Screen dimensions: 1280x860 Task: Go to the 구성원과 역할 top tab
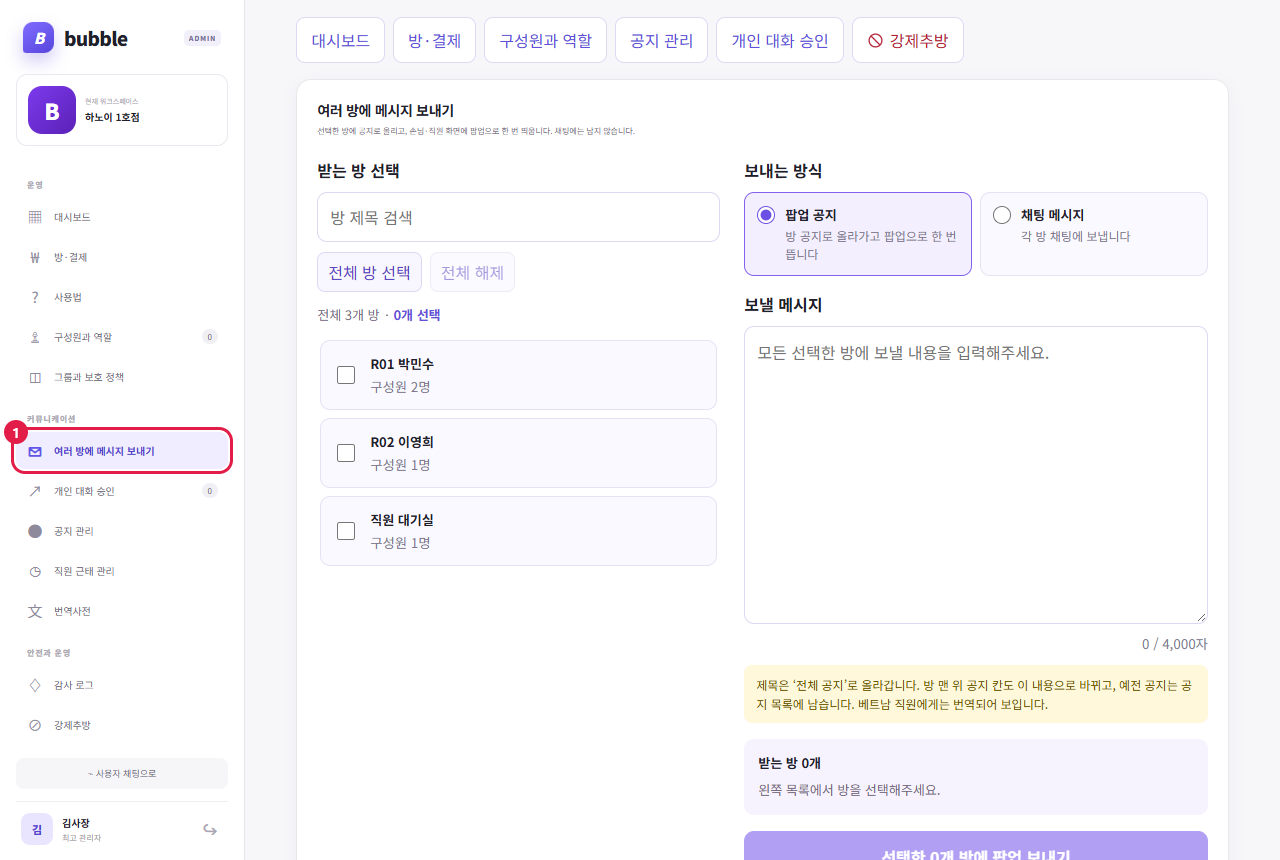point(545,40)
